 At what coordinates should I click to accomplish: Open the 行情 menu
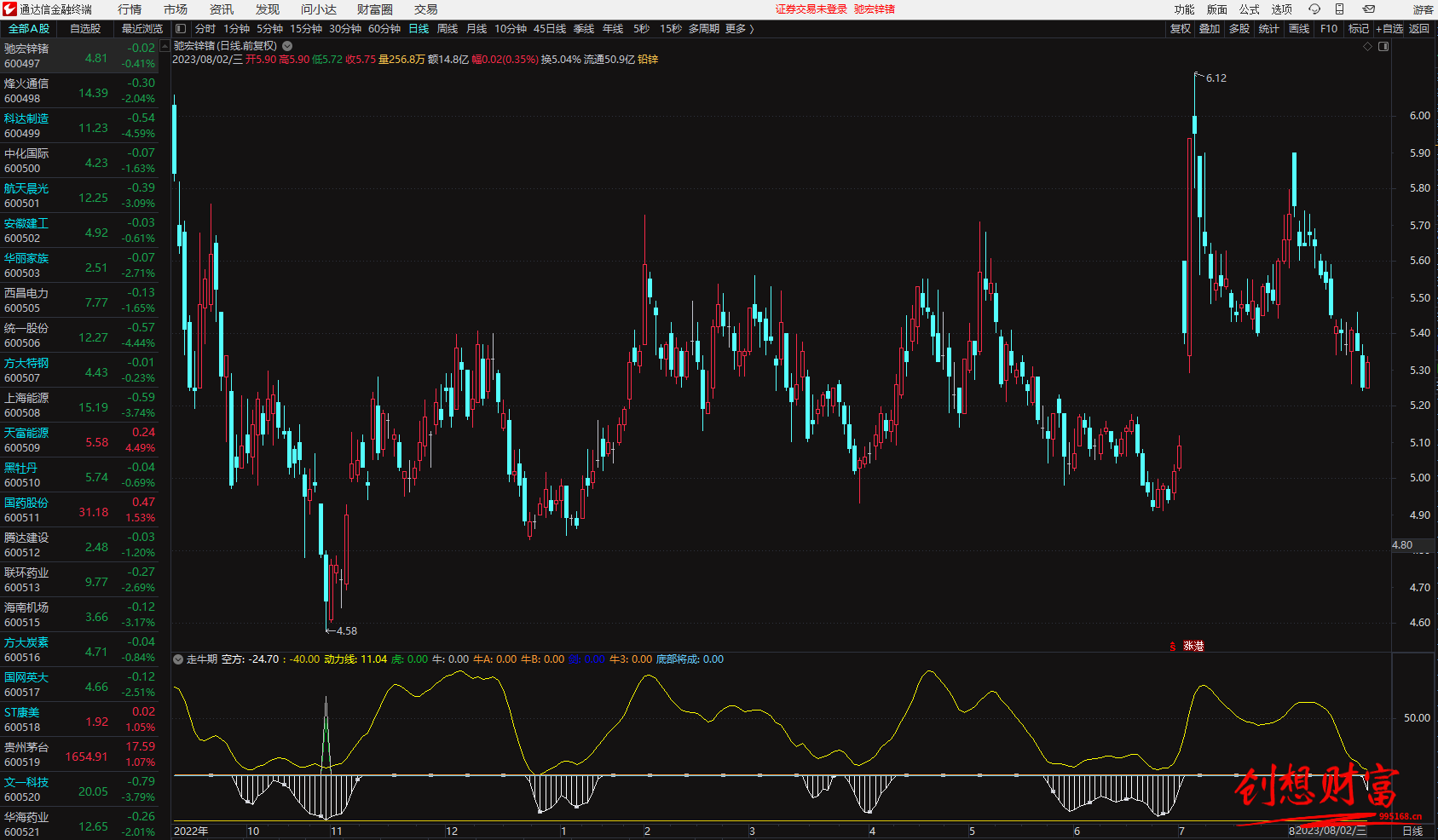(130, 9)
